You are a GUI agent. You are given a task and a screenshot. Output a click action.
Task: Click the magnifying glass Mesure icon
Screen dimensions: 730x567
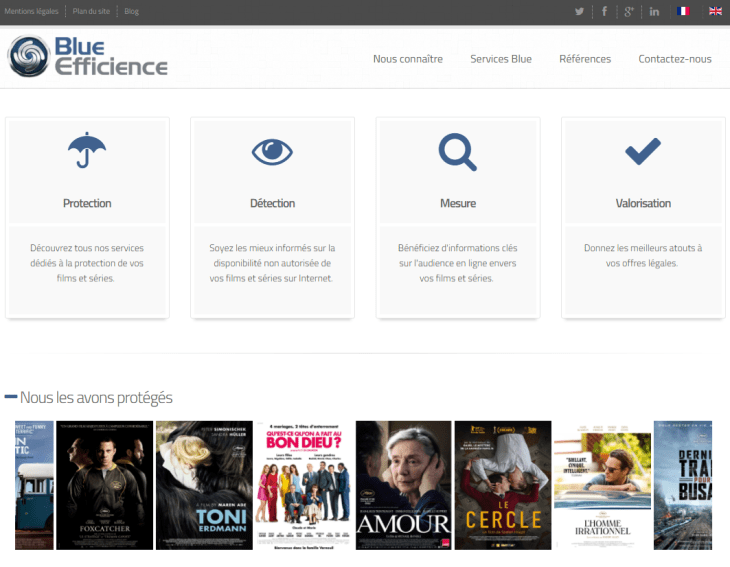(458, 151)
